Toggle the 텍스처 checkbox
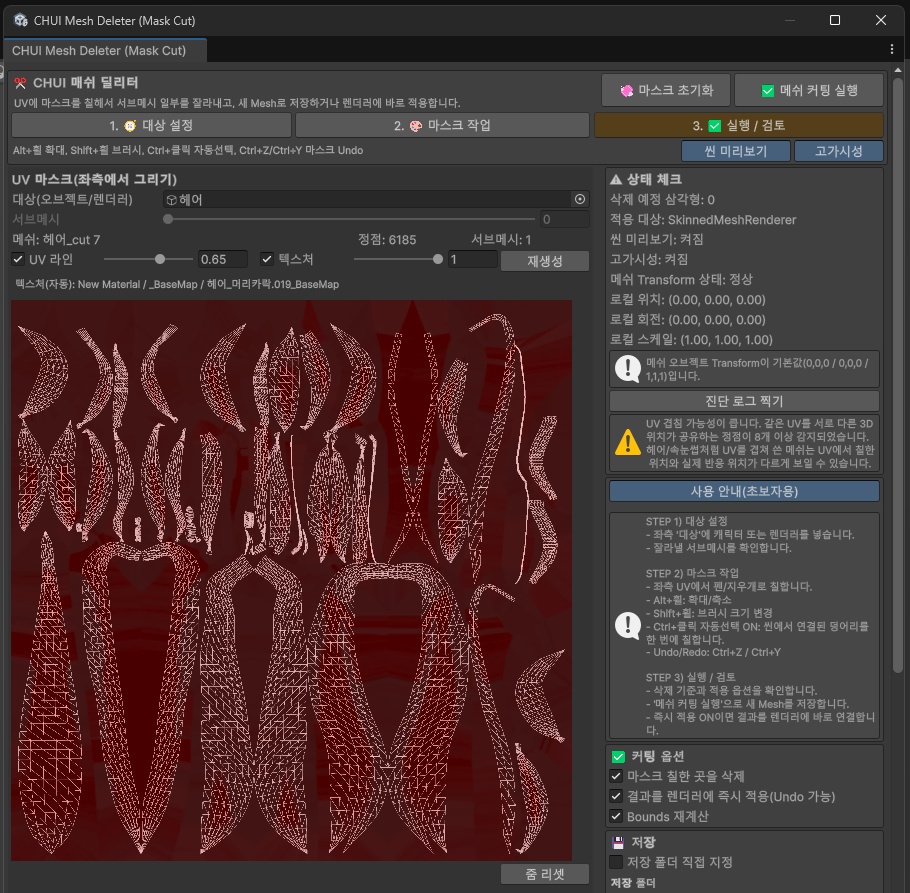The height and width of the screenshot is (893, 910). (x=267, y=259)
